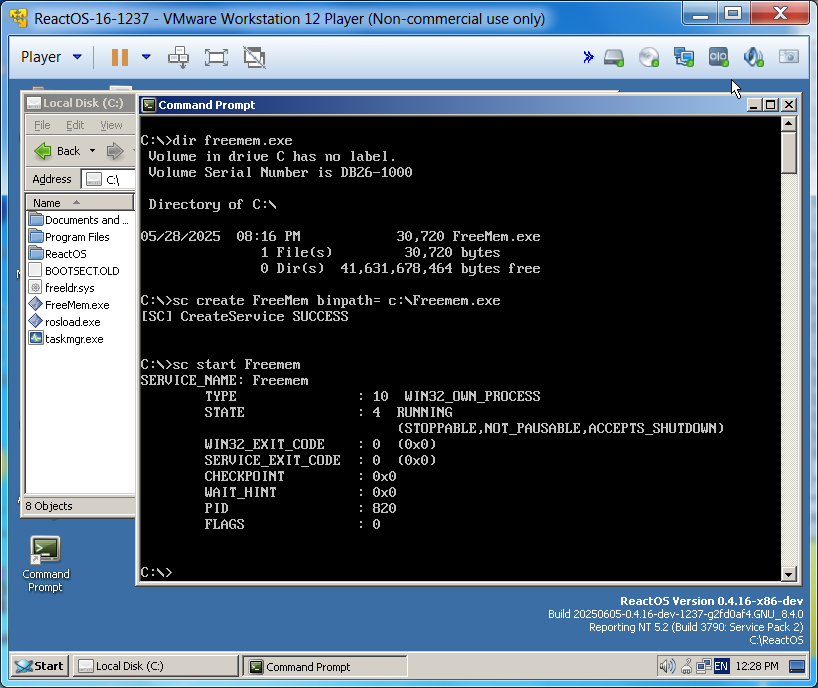Click Command Prompt scrollbar thumb

click(x=788, y=152)
